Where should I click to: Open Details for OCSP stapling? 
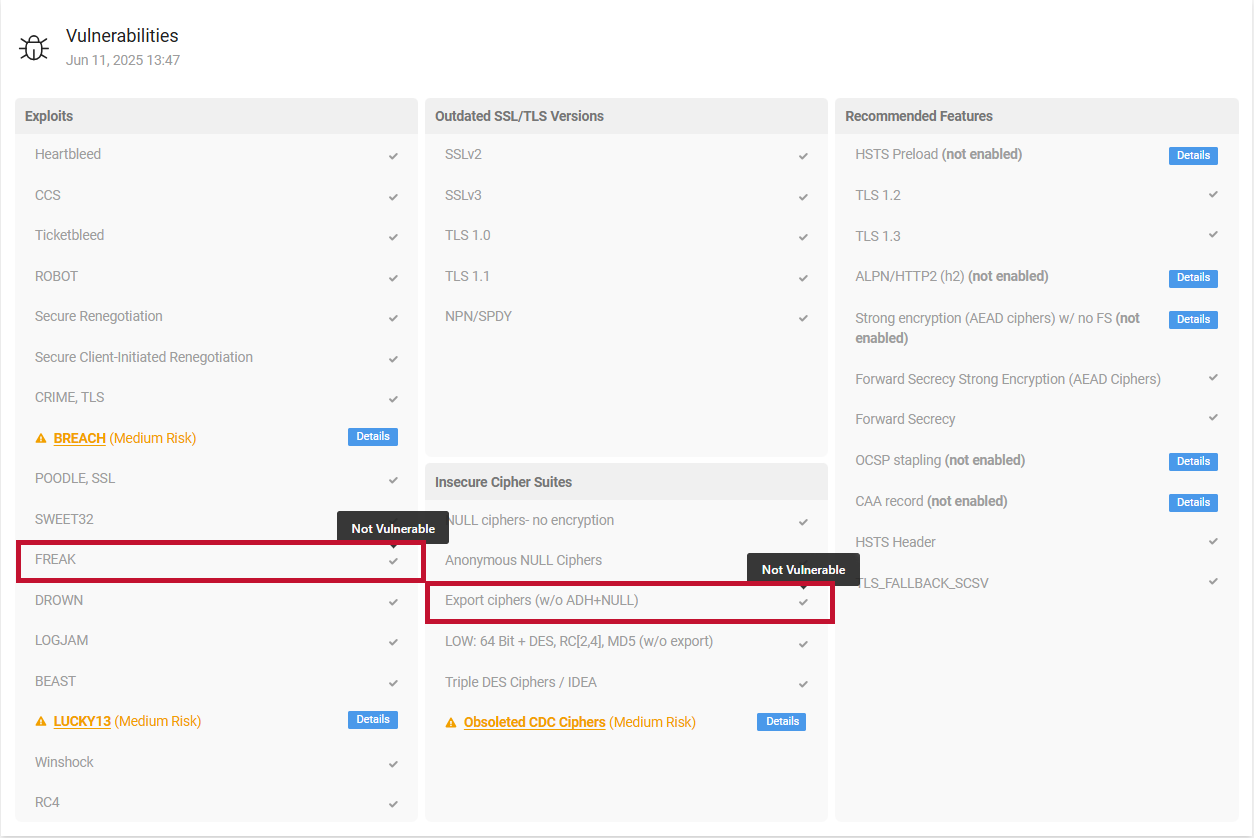[1192, 461]
